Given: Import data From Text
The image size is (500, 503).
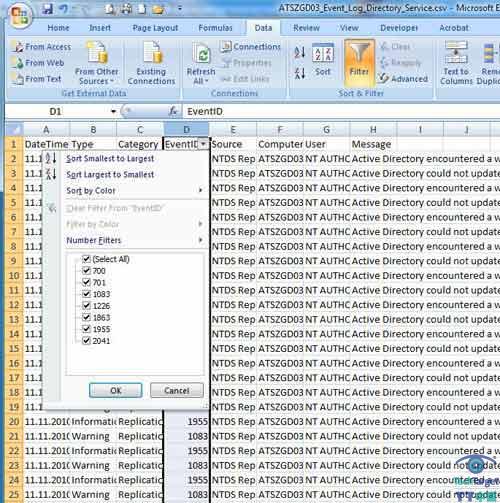Looking at the screenshot, I should [x=36, y=79].
